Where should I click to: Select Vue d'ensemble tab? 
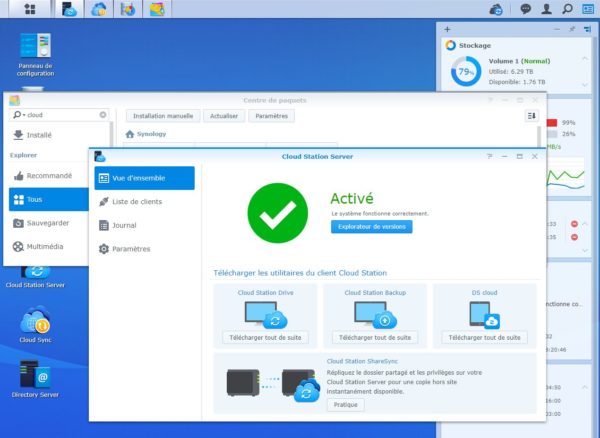point(144,178)
